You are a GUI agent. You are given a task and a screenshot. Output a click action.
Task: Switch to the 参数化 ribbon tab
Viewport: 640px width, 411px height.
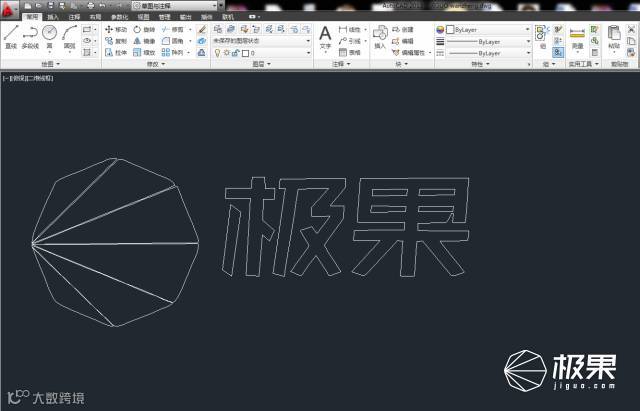click(x=119, y=17)
